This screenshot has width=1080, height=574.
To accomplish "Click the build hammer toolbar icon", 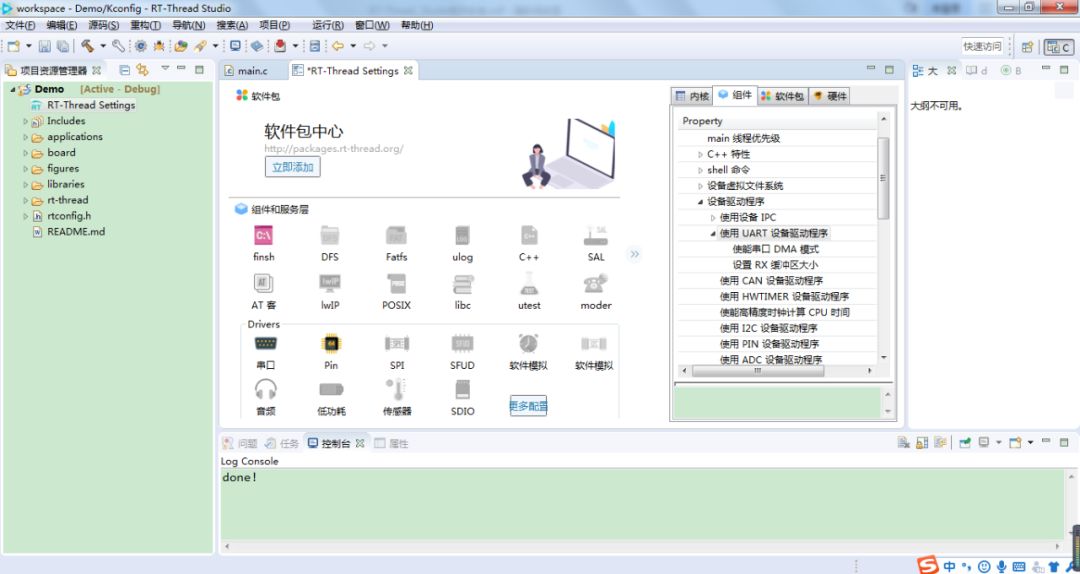I will click(x=87, y=45).
